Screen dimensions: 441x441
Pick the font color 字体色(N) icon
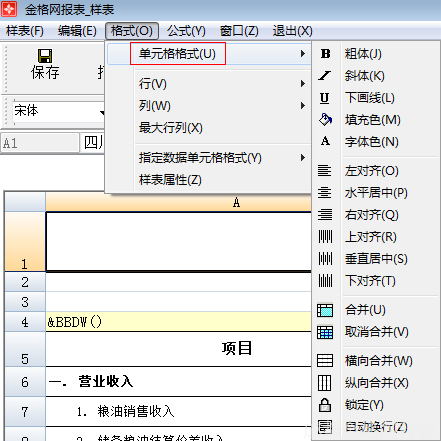(x=325, y=141)
